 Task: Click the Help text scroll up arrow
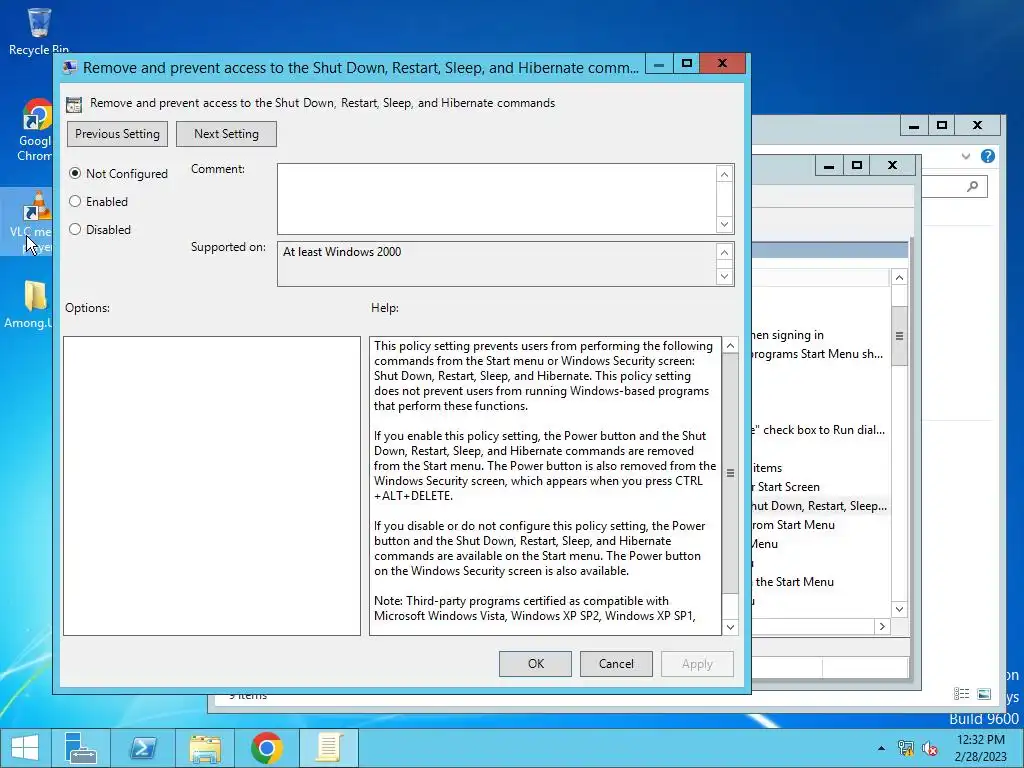pos(730,345)
